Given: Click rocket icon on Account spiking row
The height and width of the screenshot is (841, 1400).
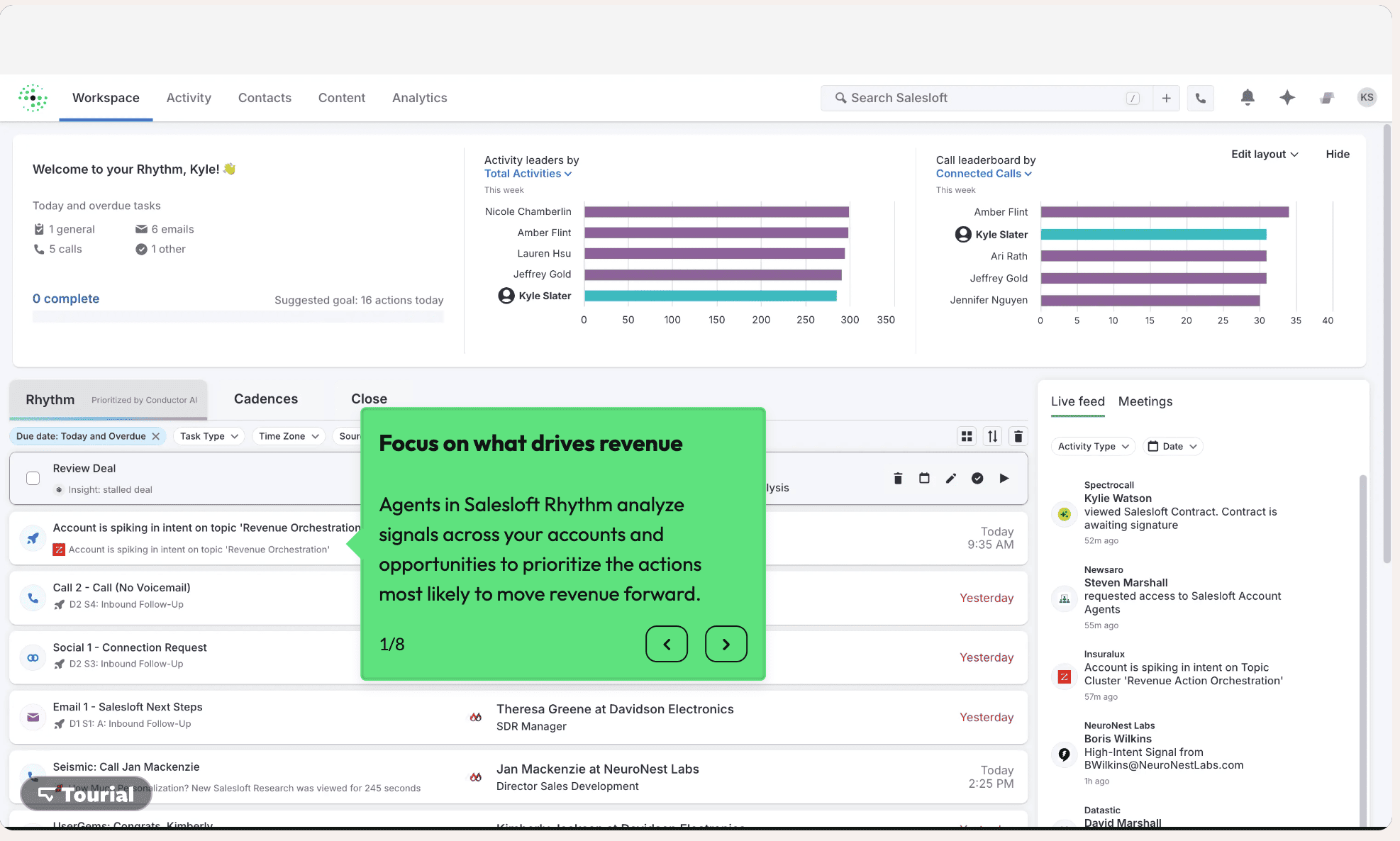Looking at the screenshot, I should pos(33,538).
